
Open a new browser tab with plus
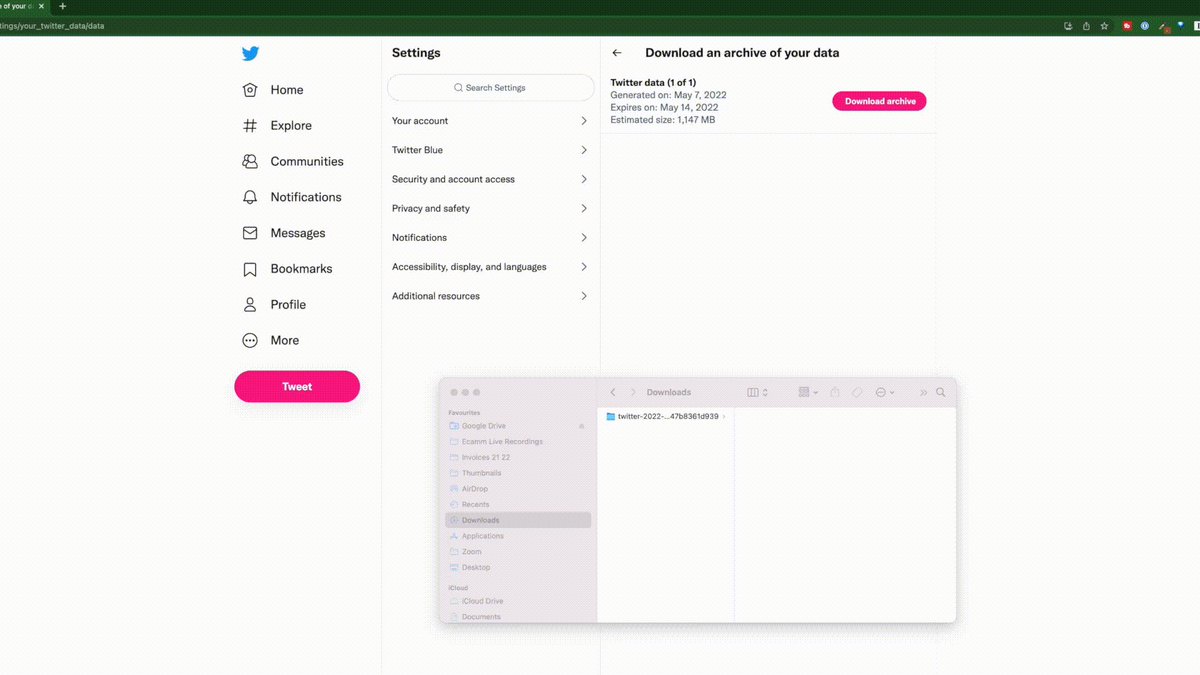point(62,6)
